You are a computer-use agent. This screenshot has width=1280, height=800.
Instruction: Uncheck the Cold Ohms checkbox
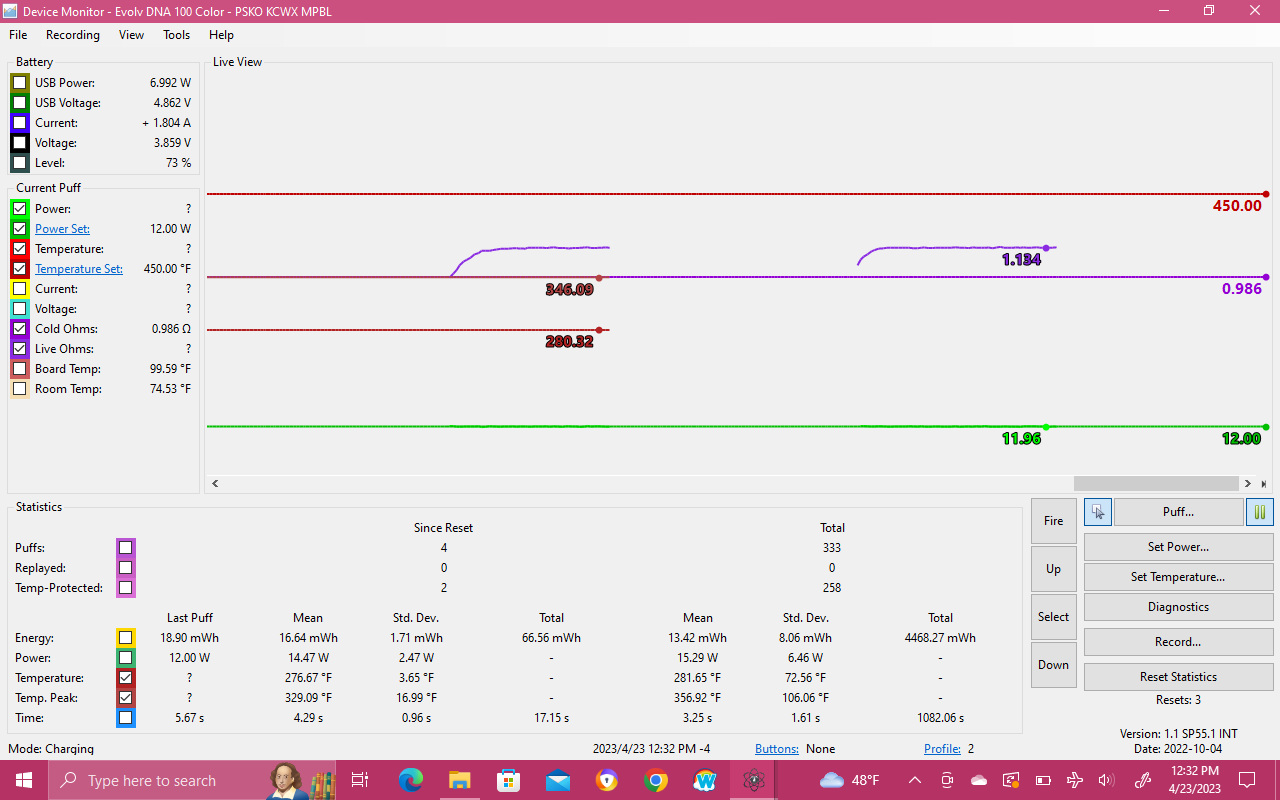point(20,329)
